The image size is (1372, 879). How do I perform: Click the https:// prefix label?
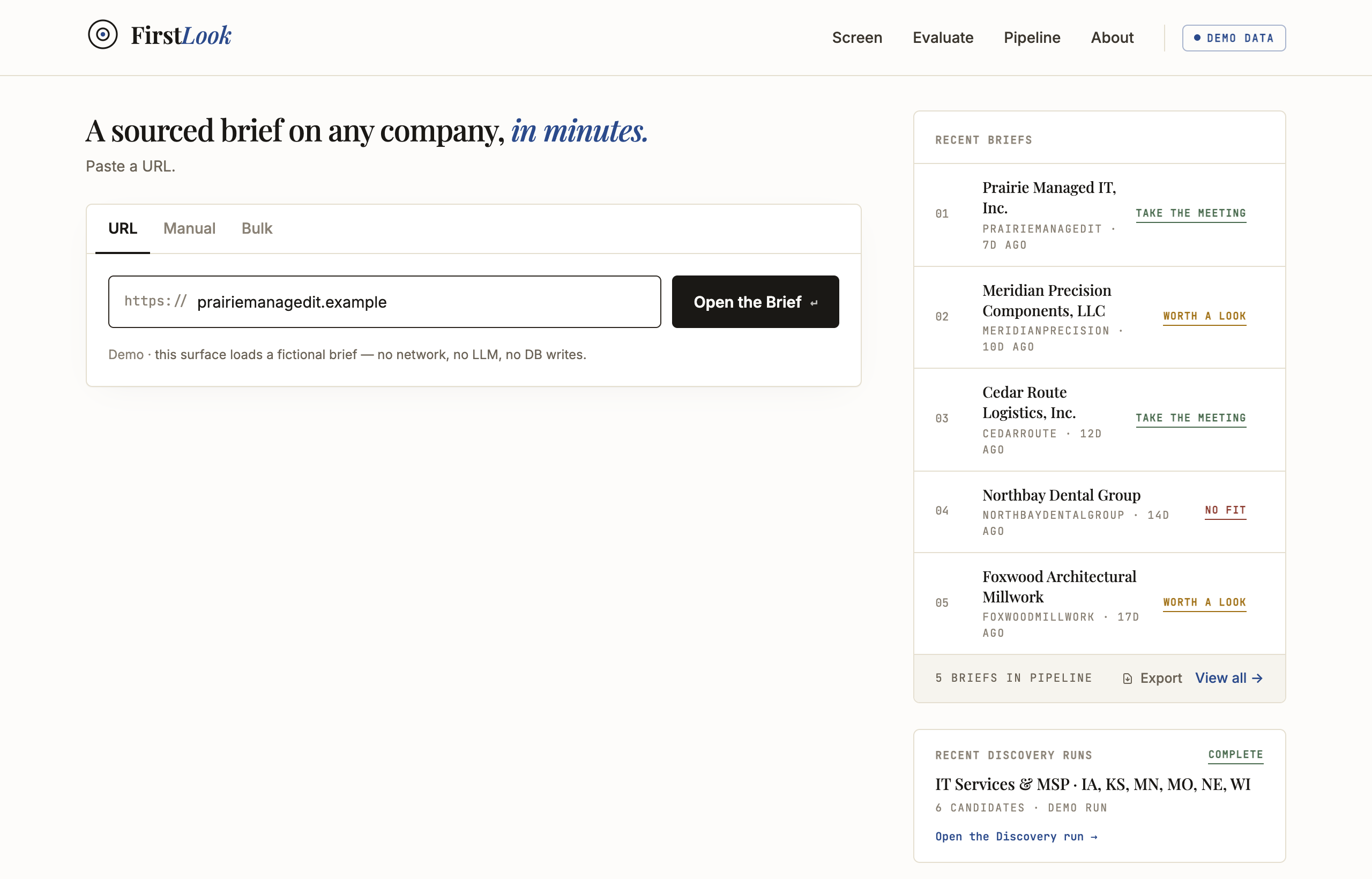[156, 301]
